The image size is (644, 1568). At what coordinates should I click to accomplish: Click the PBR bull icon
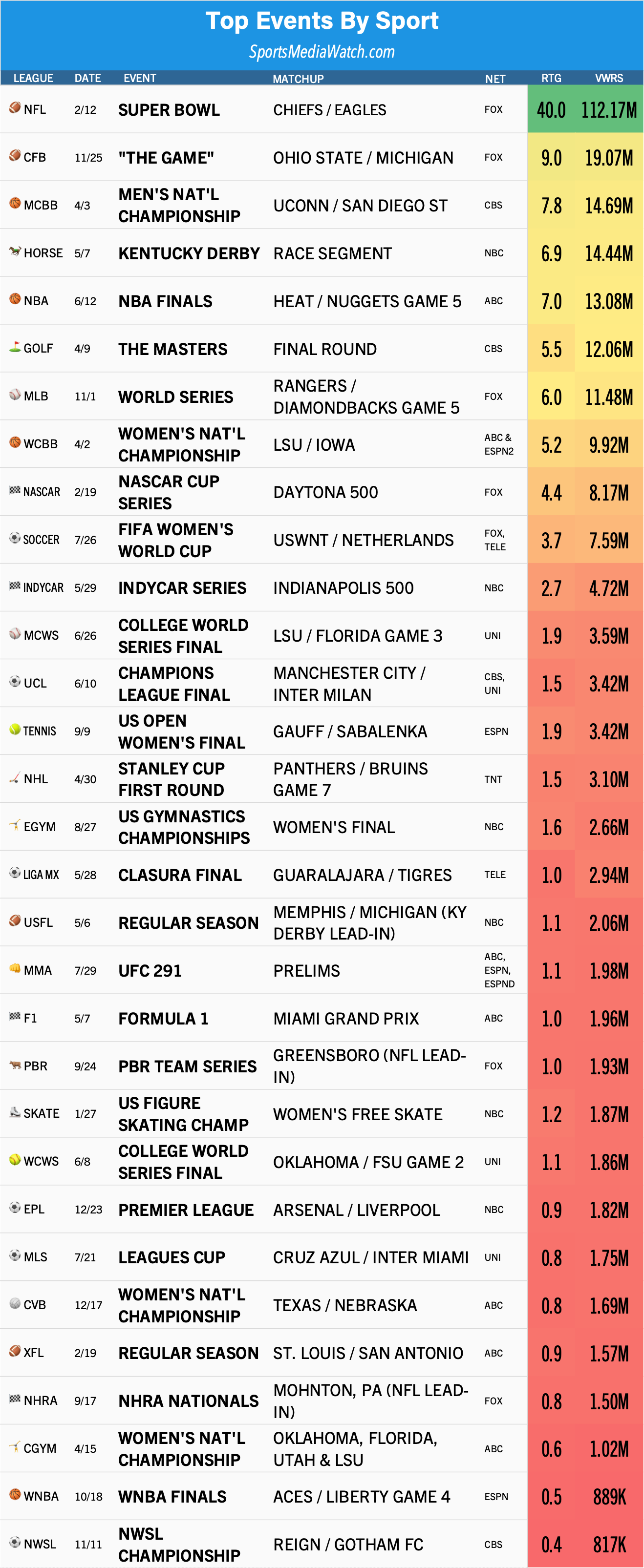click(15, 1065)
